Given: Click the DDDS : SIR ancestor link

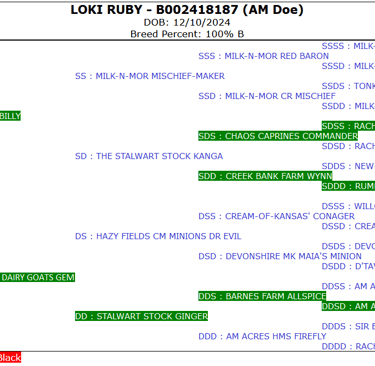Looking at the screenshot, I should [348, 326].
